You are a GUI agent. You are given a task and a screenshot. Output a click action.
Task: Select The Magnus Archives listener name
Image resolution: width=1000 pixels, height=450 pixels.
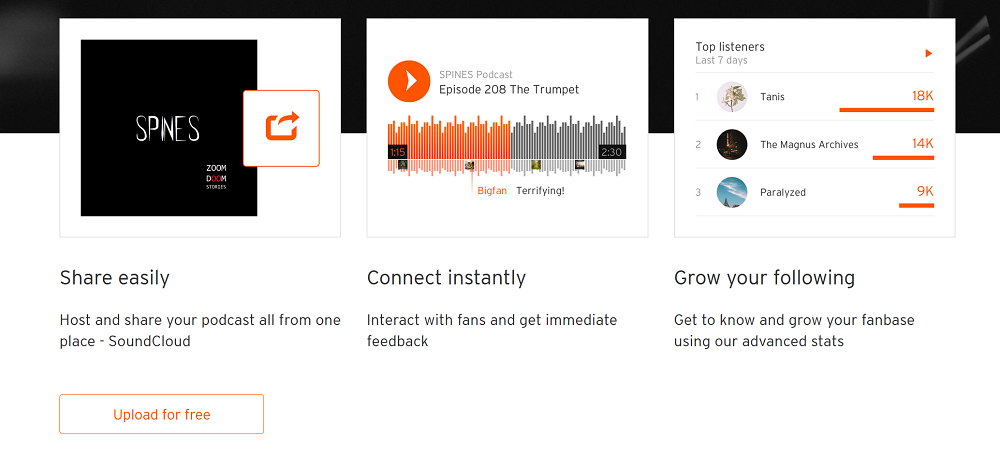(809, 145)
